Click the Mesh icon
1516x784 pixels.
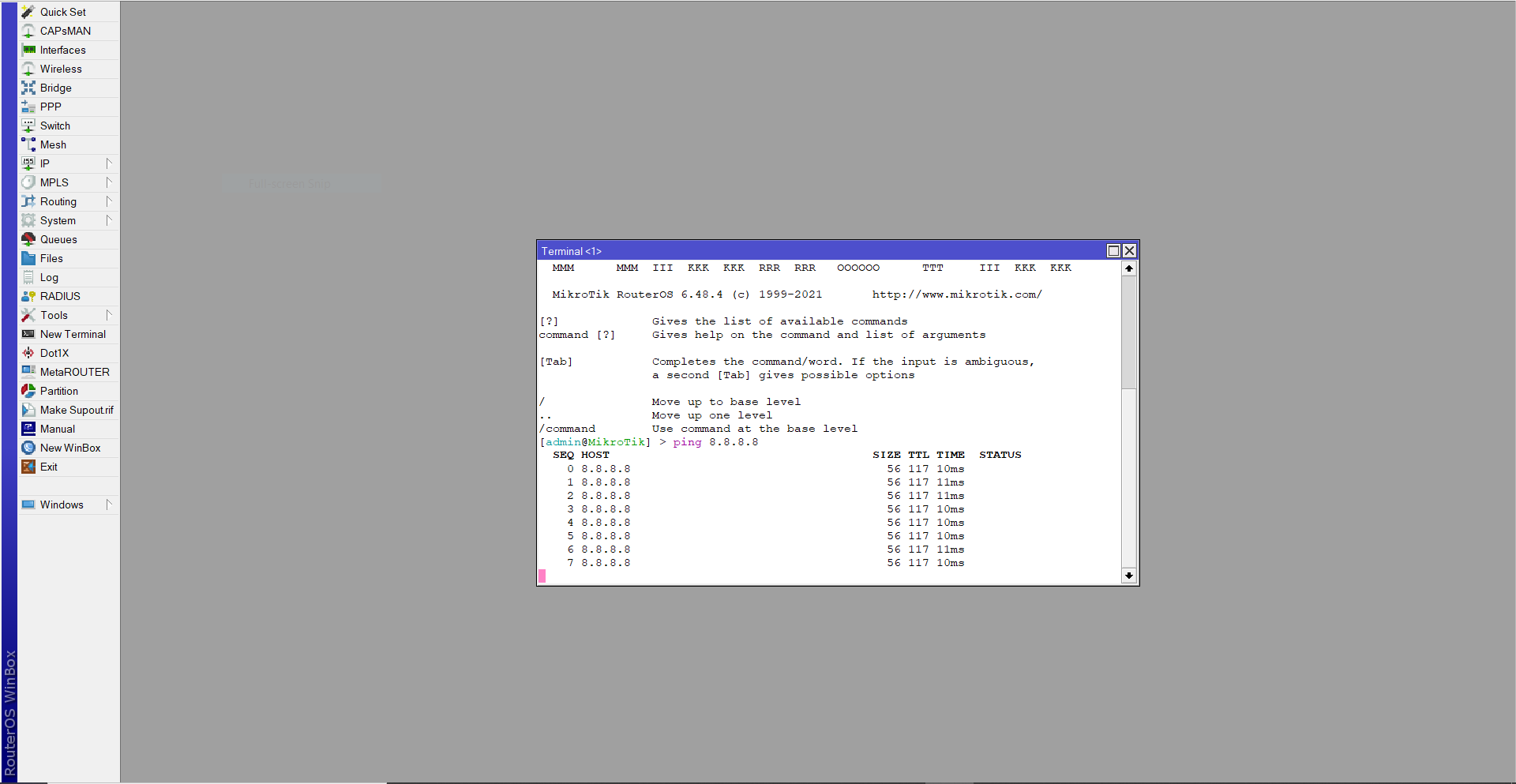[x=28, y=144]
